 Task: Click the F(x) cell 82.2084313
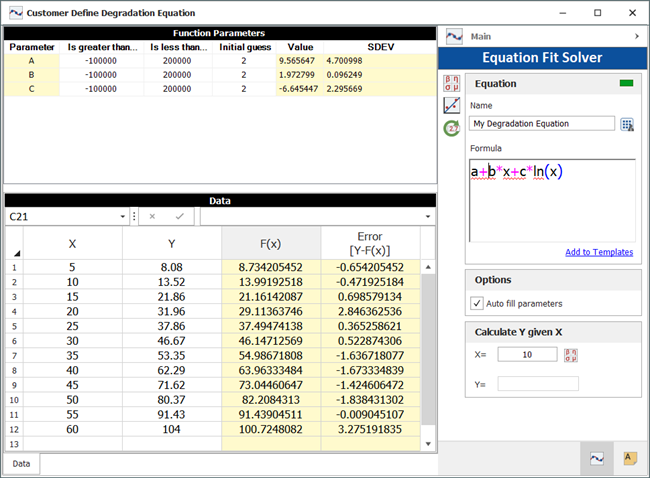pyautogui.click(x=271, y=400)
